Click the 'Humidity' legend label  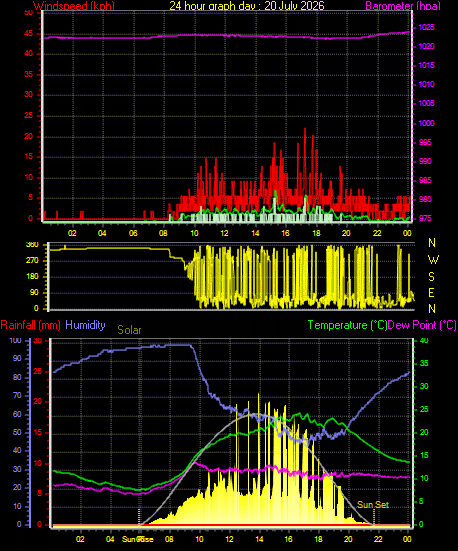tap(85, 325)
